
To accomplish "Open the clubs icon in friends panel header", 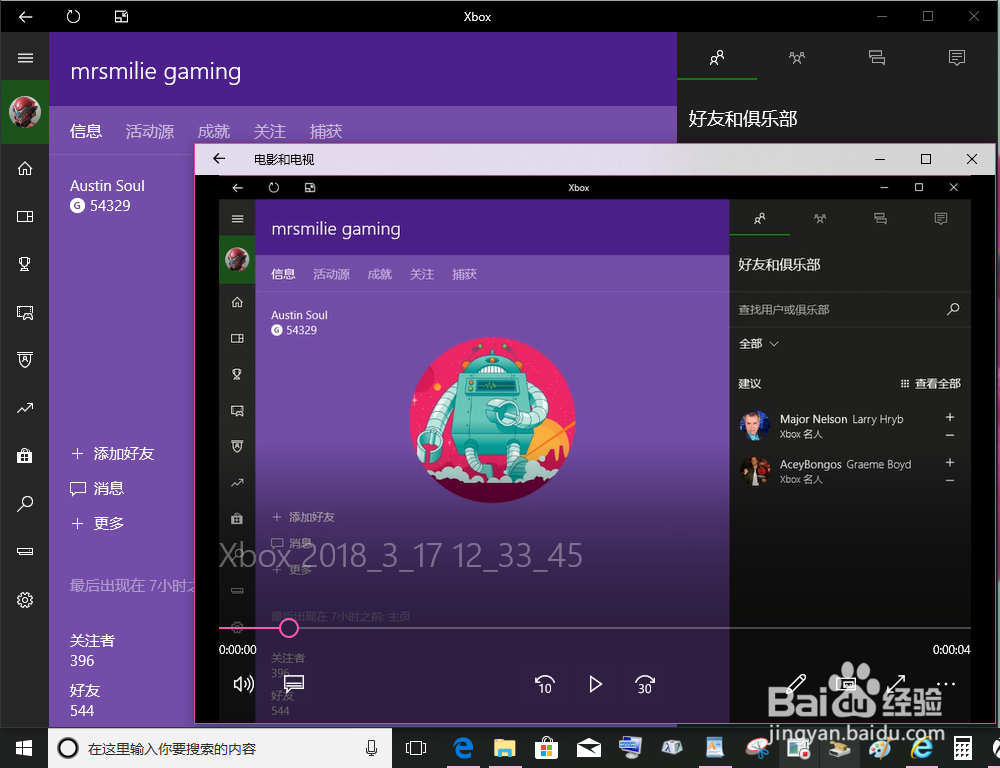I will [796, 57].
